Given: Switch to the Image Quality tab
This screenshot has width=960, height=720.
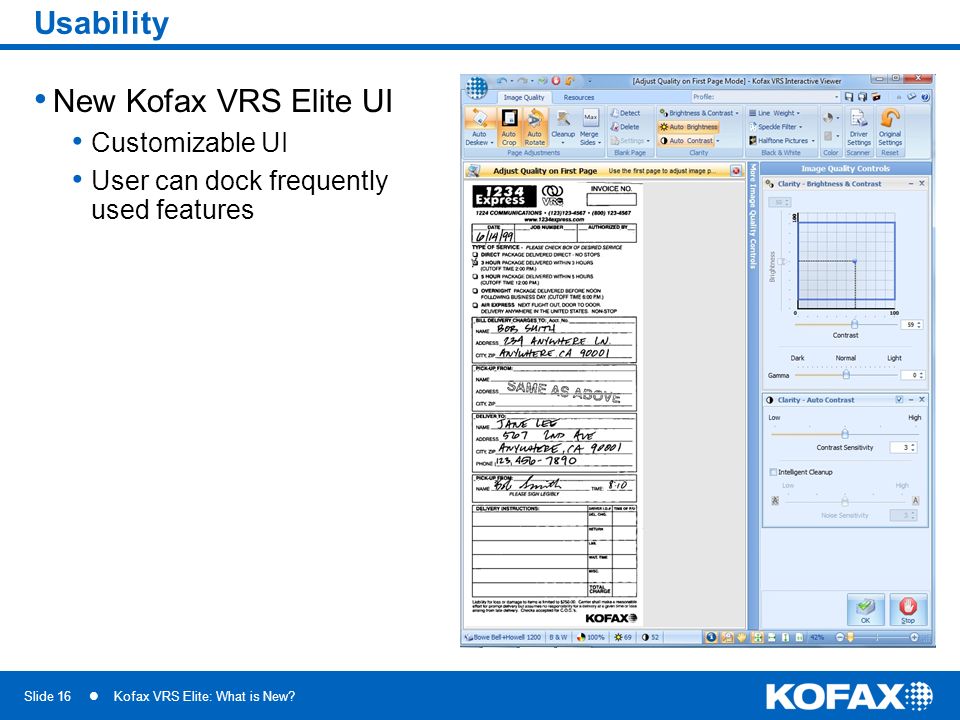Looking at the screenshot, I should [x=523, y=97].
